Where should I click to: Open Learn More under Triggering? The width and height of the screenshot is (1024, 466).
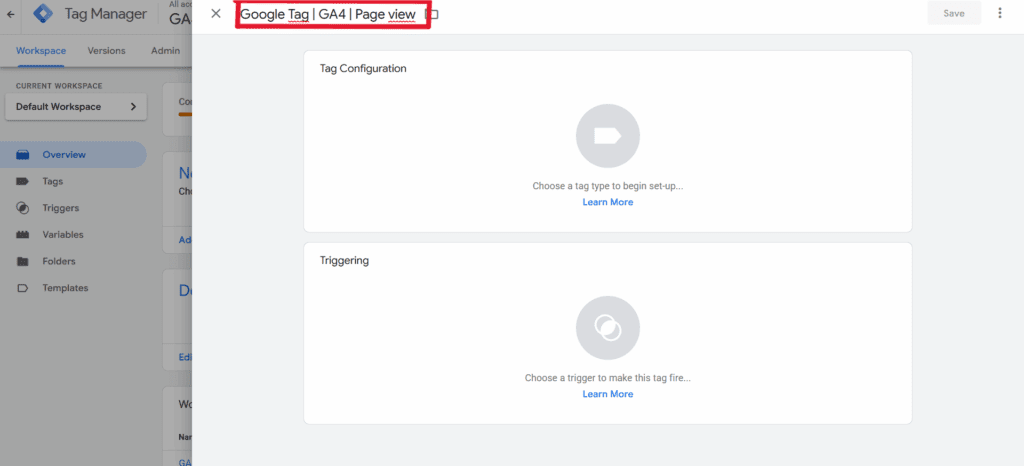click(608, 394)
